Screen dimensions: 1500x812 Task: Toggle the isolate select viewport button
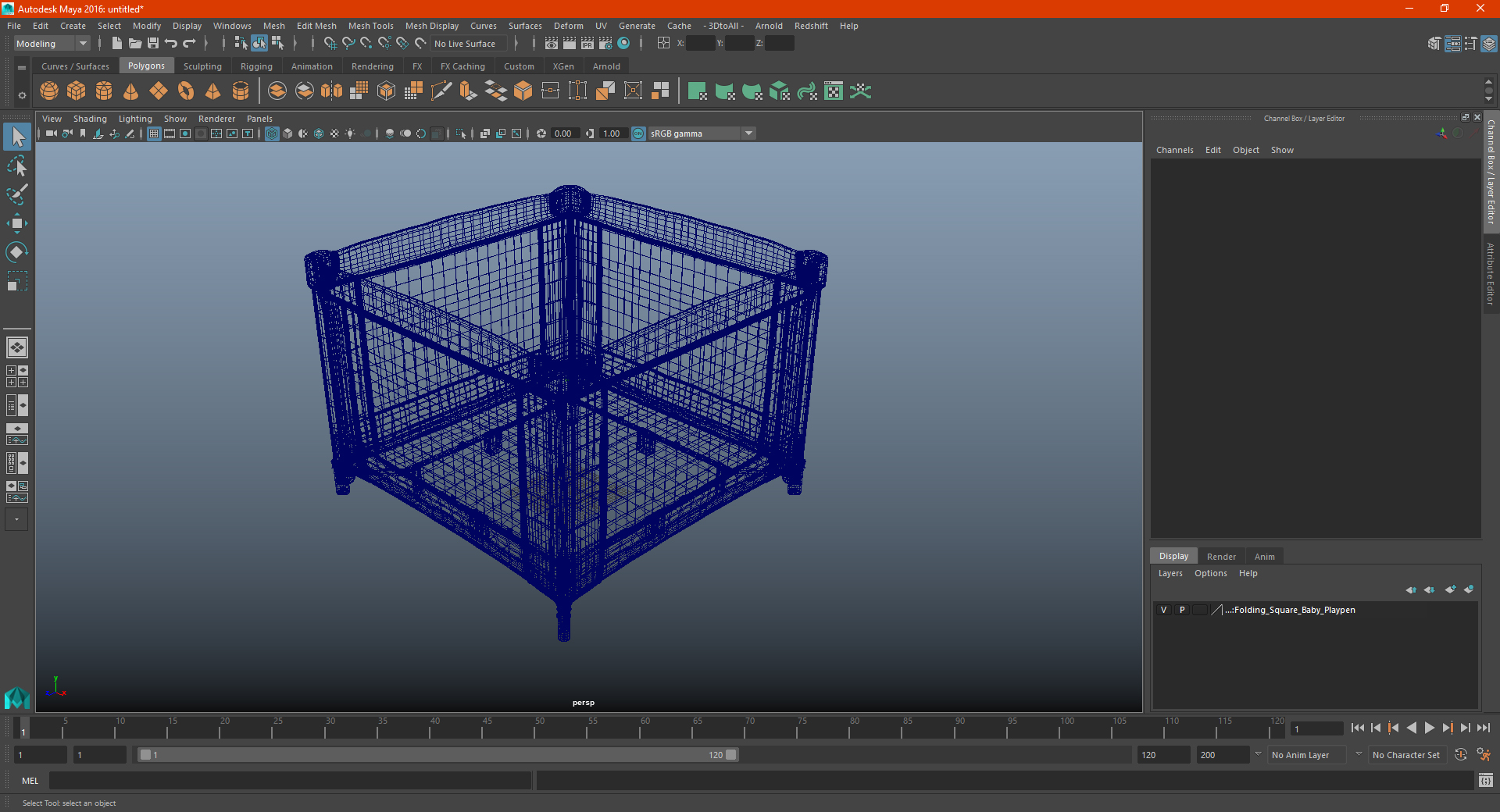461,134
